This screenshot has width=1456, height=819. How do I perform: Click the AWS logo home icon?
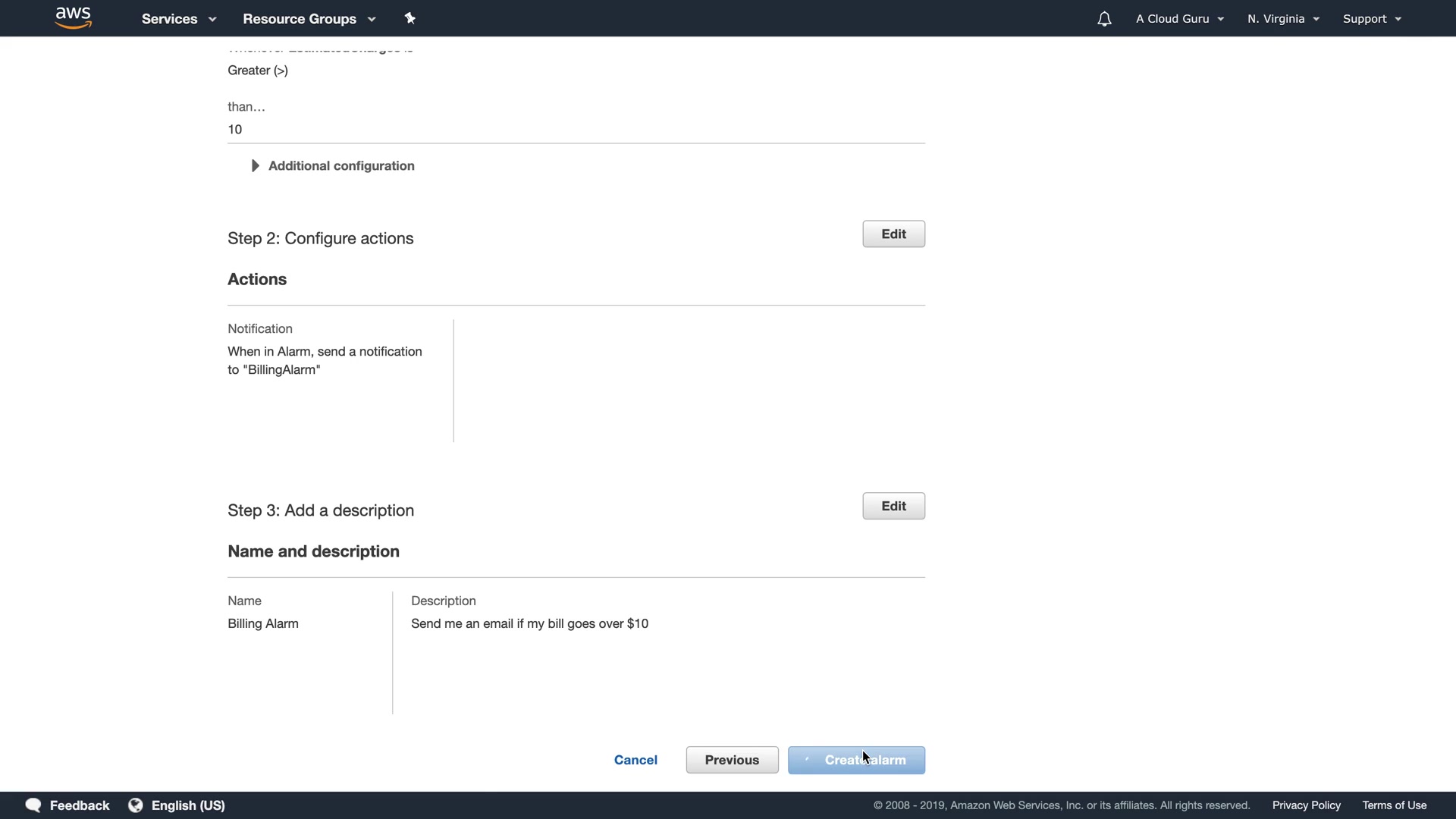74,17
